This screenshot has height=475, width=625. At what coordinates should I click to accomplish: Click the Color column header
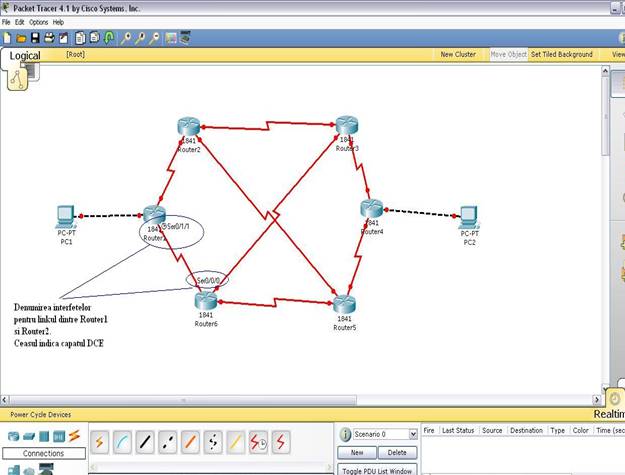coord(581,430)
